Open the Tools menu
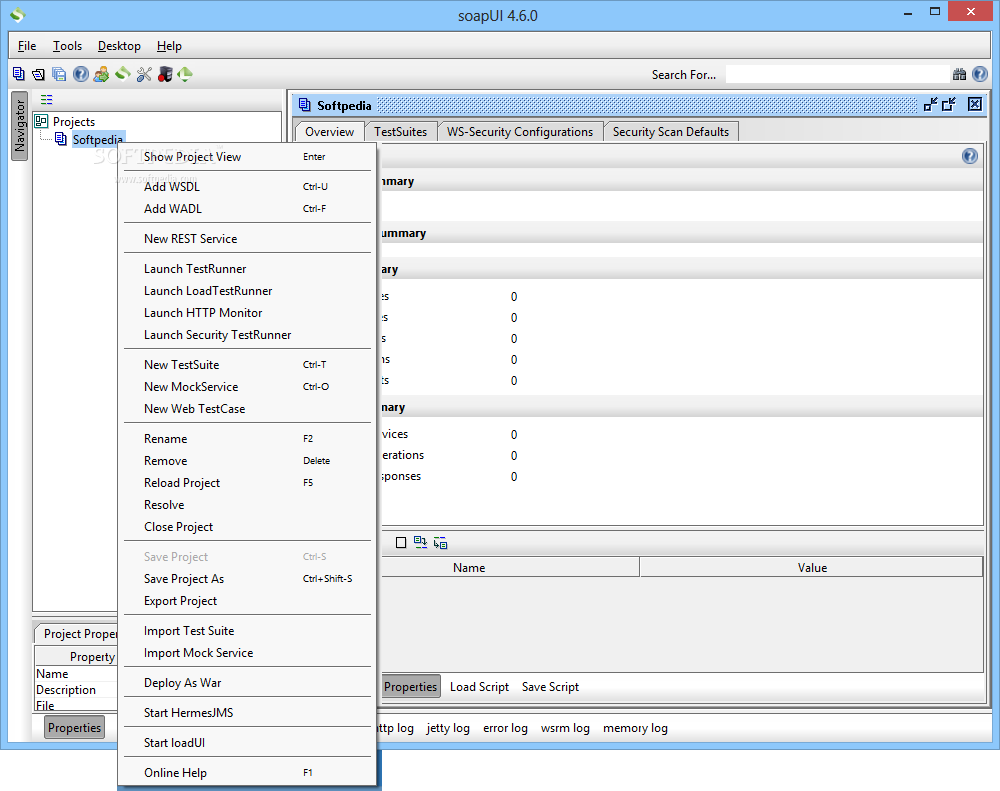Viewport: 1000px width, 791px height. (x=67, y=46)
